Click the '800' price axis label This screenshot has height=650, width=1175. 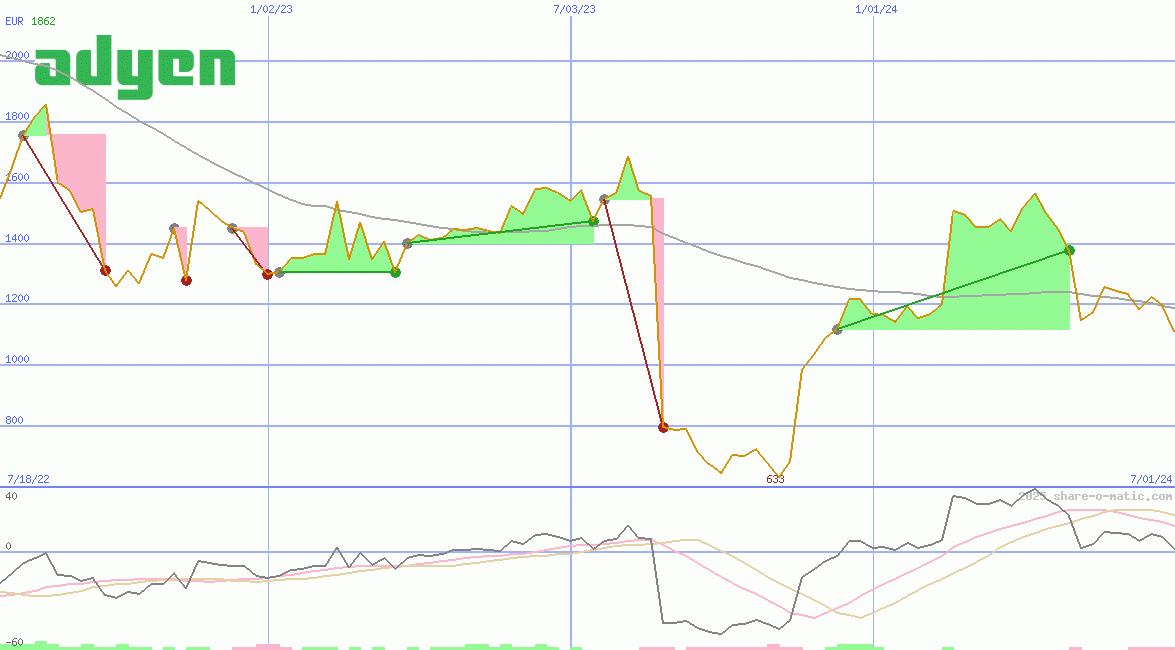(14, 421)
